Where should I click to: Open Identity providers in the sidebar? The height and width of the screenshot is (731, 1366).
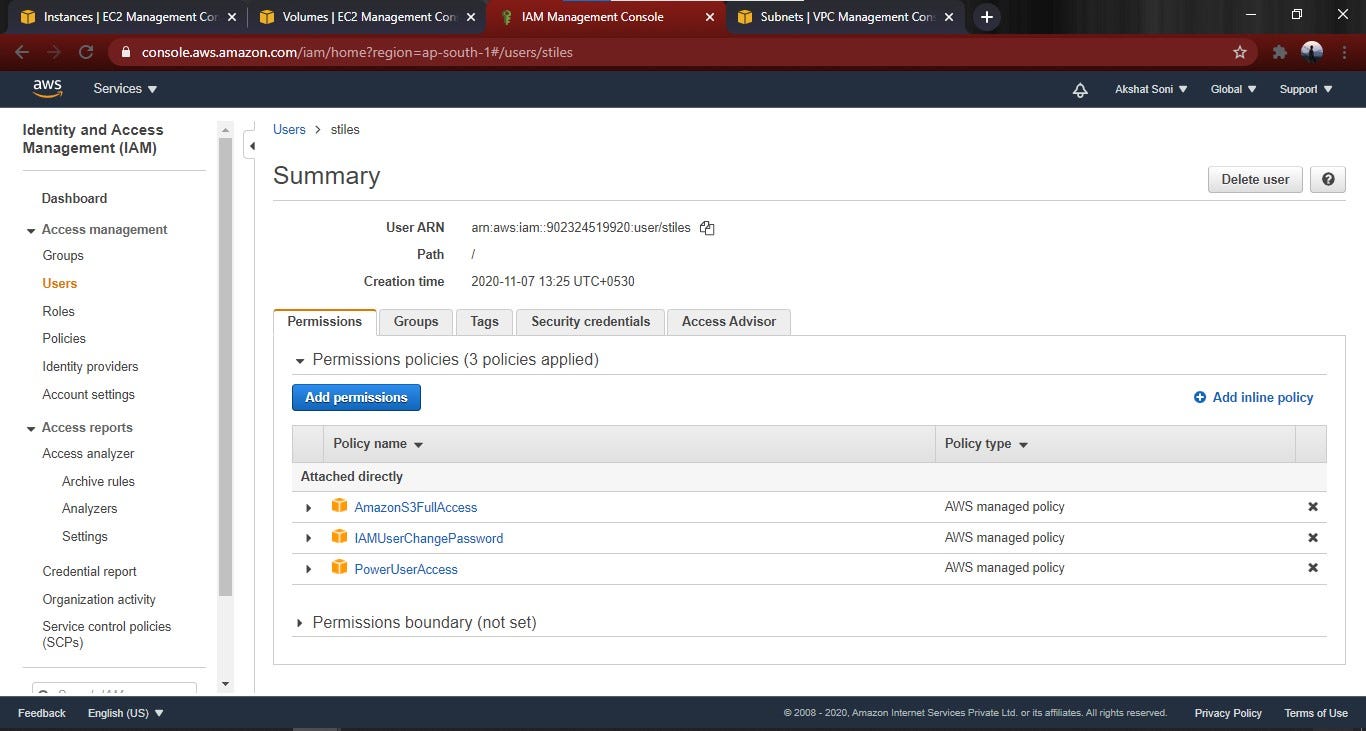click(x=90, y=367)
